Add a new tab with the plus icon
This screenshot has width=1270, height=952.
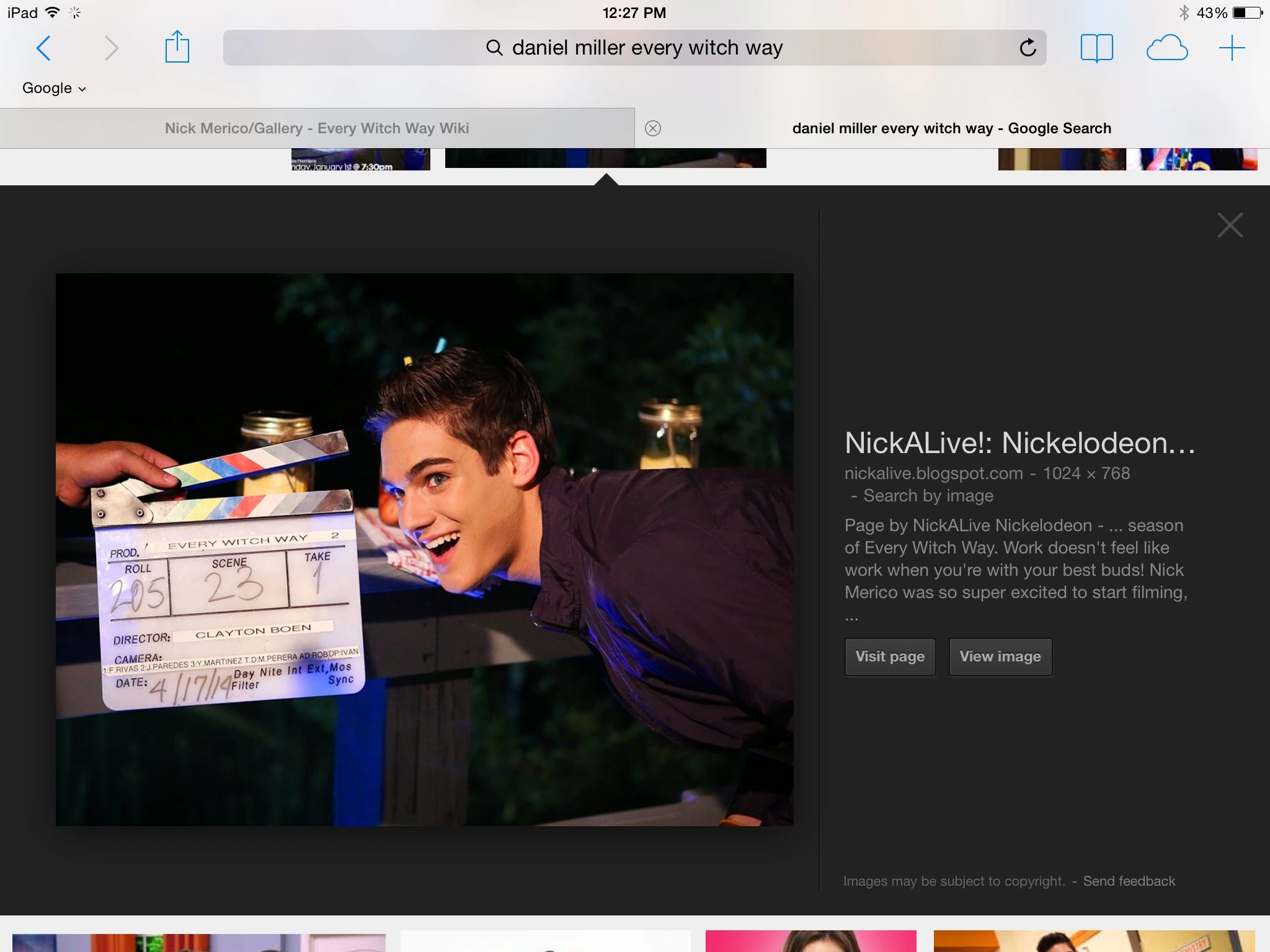tap(1232, 48)
